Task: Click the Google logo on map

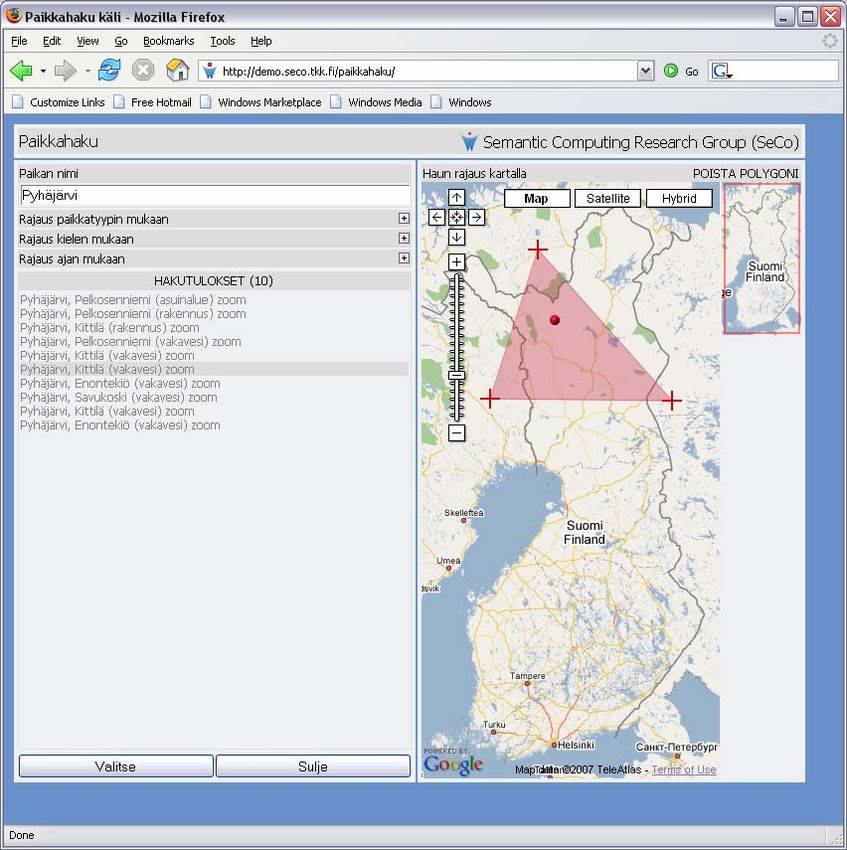Action: 453,763
